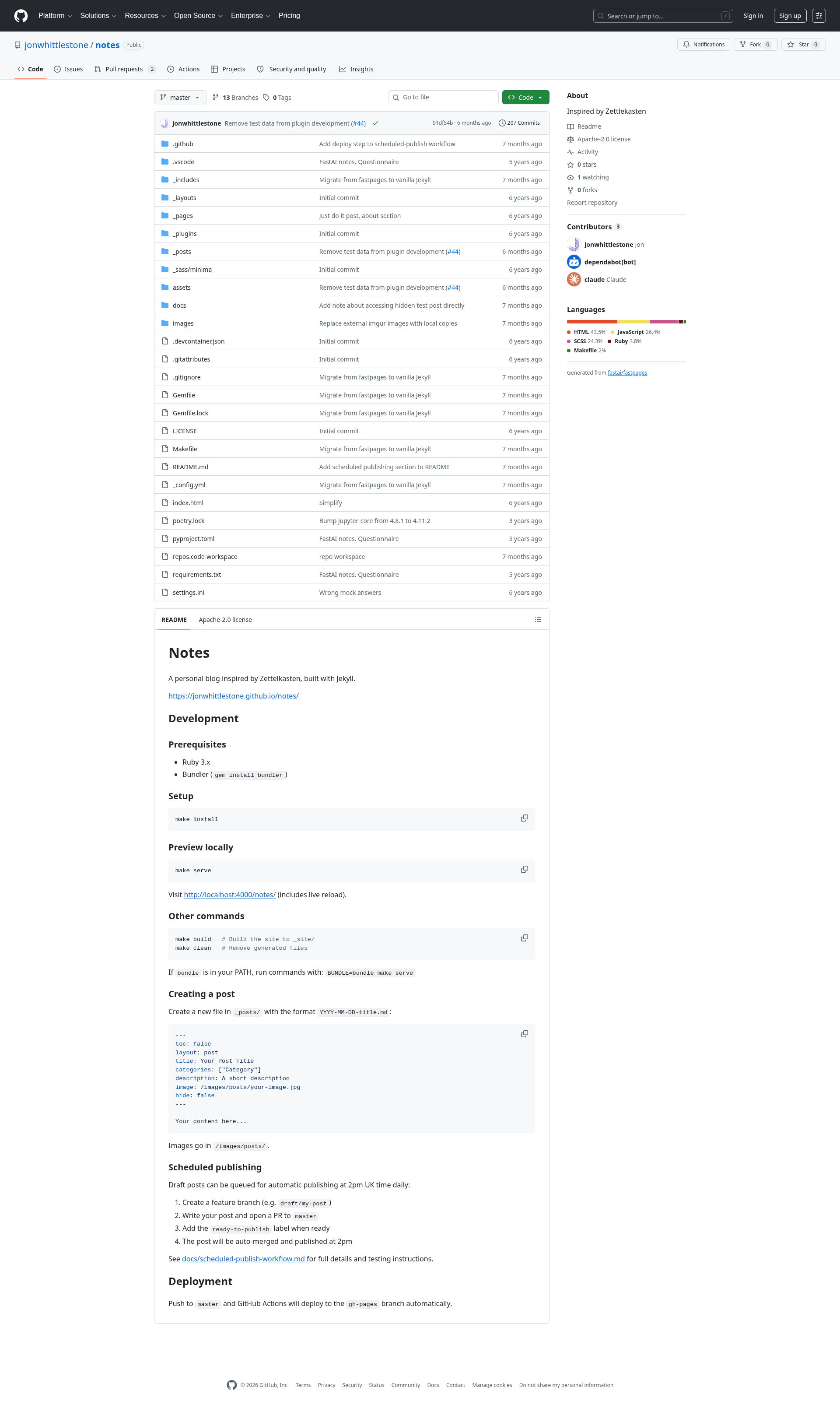Screen dimensions: 840x1408
Task: Open the header settings icon beside Sign up
Action: pyautogui.click(x=819, y=16)
